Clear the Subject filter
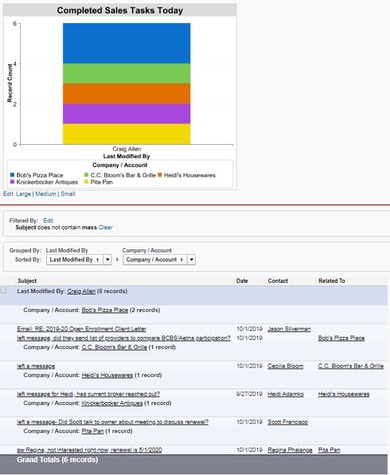The width and height of the screenshot is (390, 475). point(106,227)
